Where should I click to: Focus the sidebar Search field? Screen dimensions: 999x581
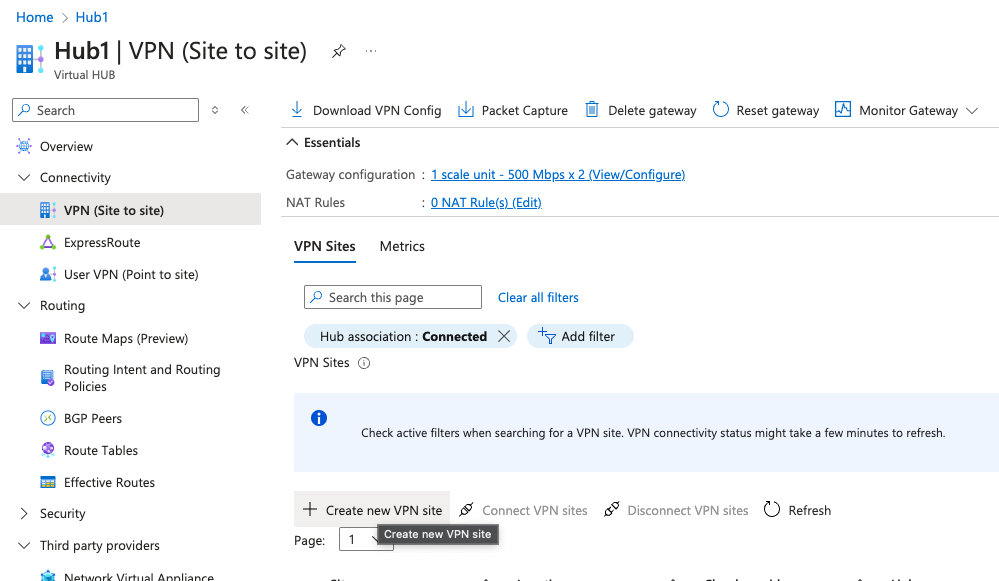pyautogui.click(x=106, y=110)
